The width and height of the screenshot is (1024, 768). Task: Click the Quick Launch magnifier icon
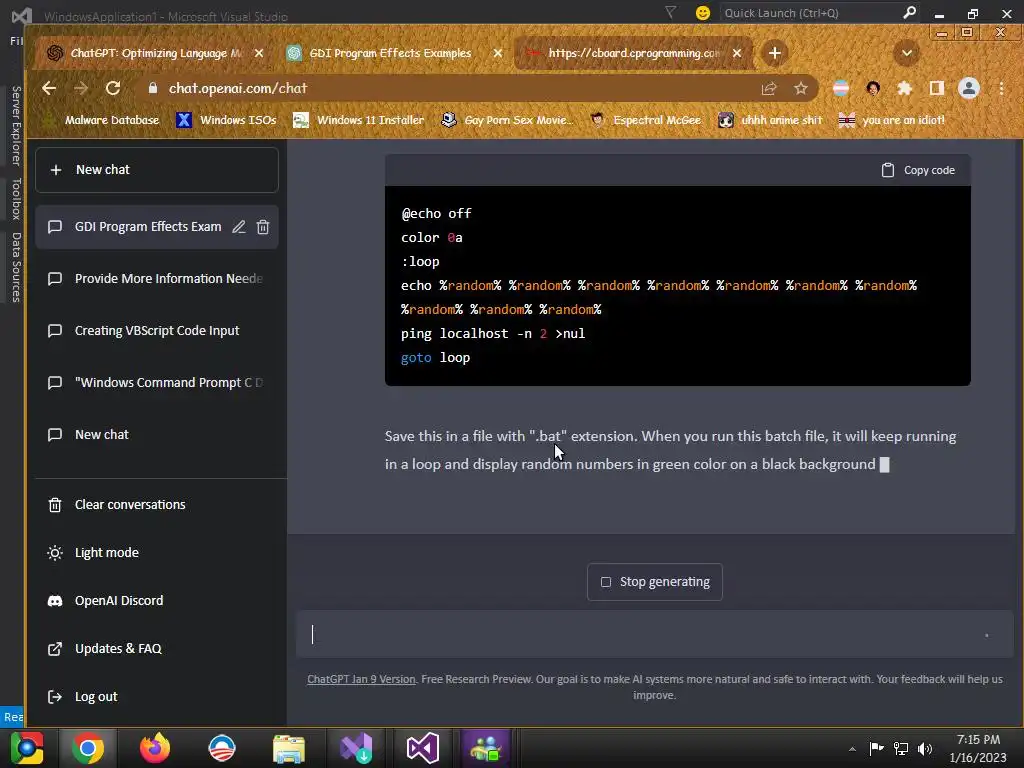[909, 12]
